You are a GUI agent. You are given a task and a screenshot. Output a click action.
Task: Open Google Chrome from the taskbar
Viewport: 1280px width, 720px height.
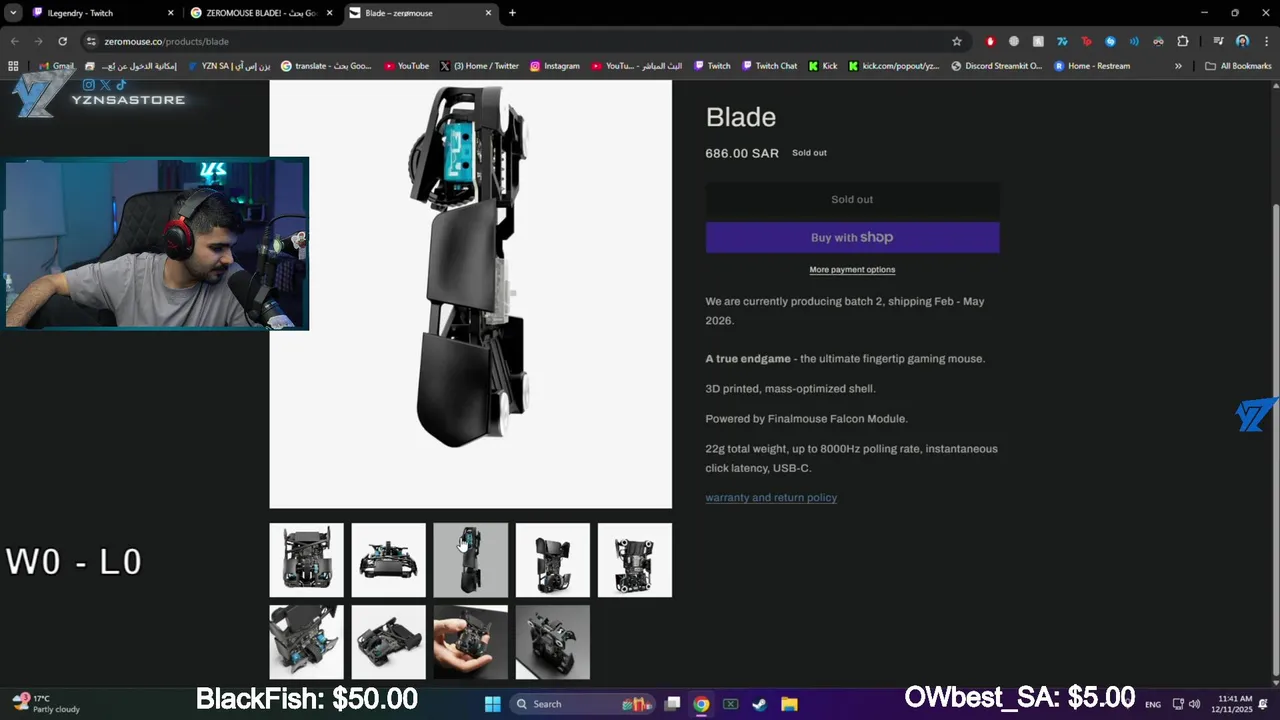701,704
